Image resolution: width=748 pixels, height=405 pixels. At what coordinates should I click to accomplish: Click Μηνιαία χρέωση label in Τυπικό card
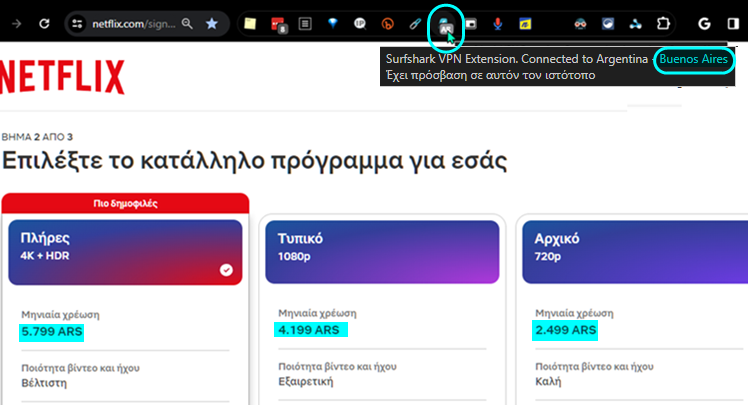point(317,313)
